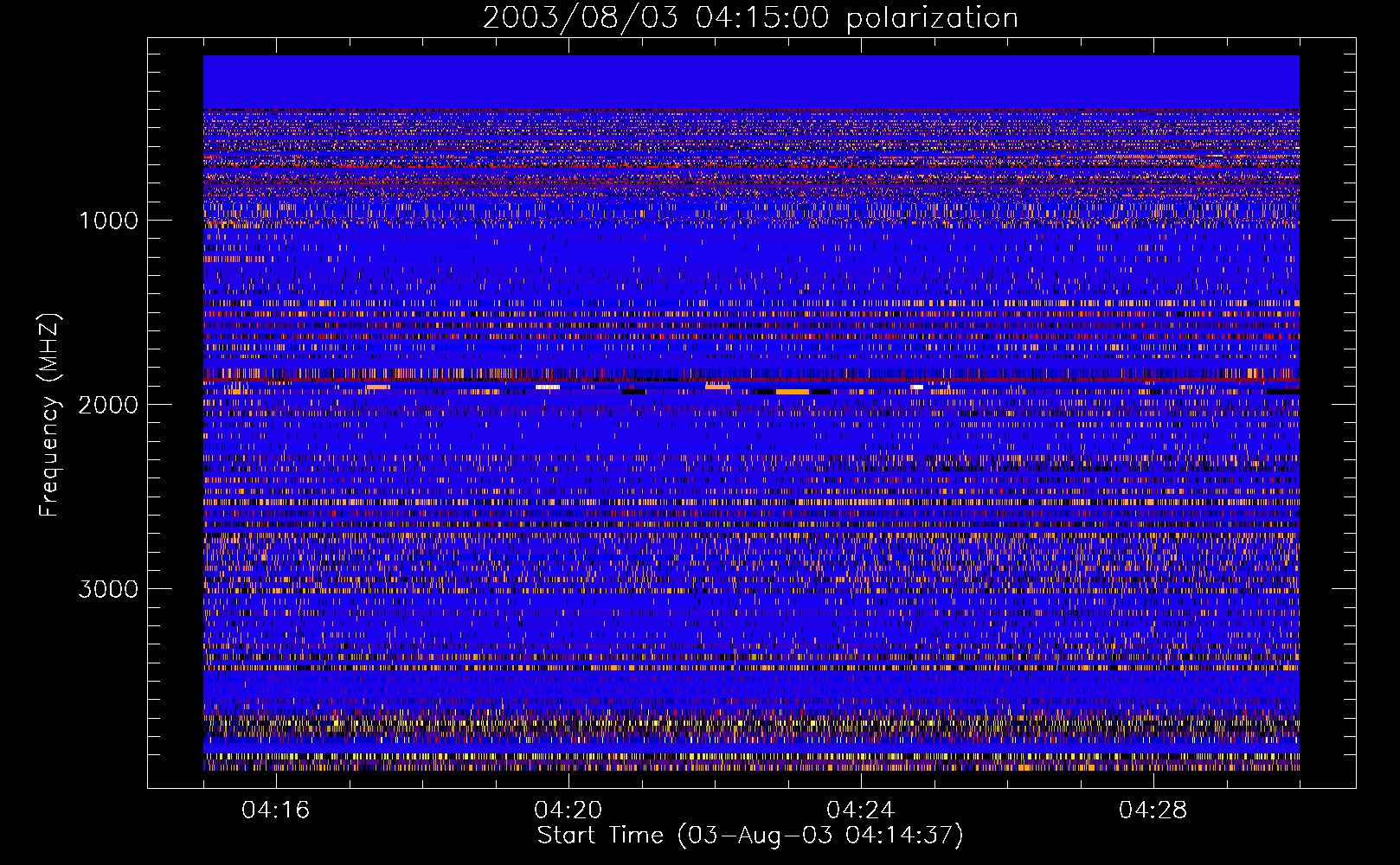Click the 04:20 time tick label
The width and height of the screenshot is (1400, 865).
click(568, 811)
